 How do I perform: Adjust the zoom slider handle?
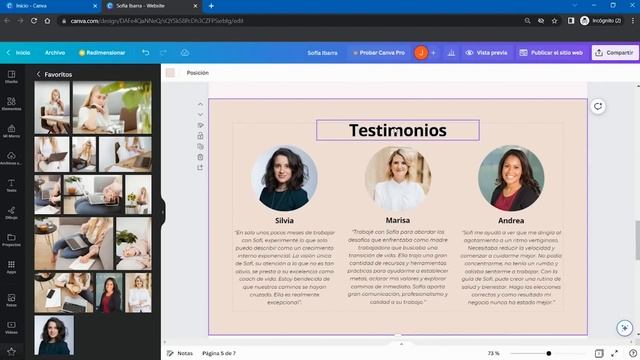tap(549, 353)
